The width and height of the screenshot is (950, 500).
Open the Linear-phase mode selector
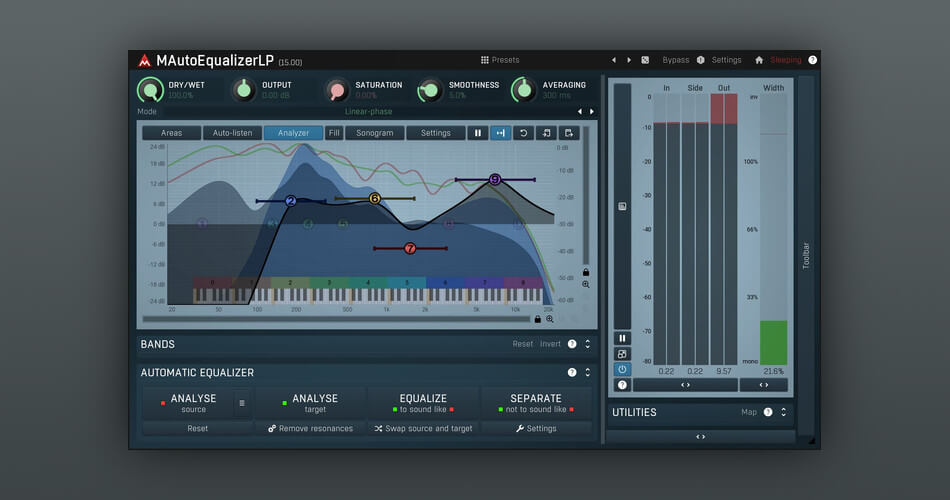(x=368, y=112)
